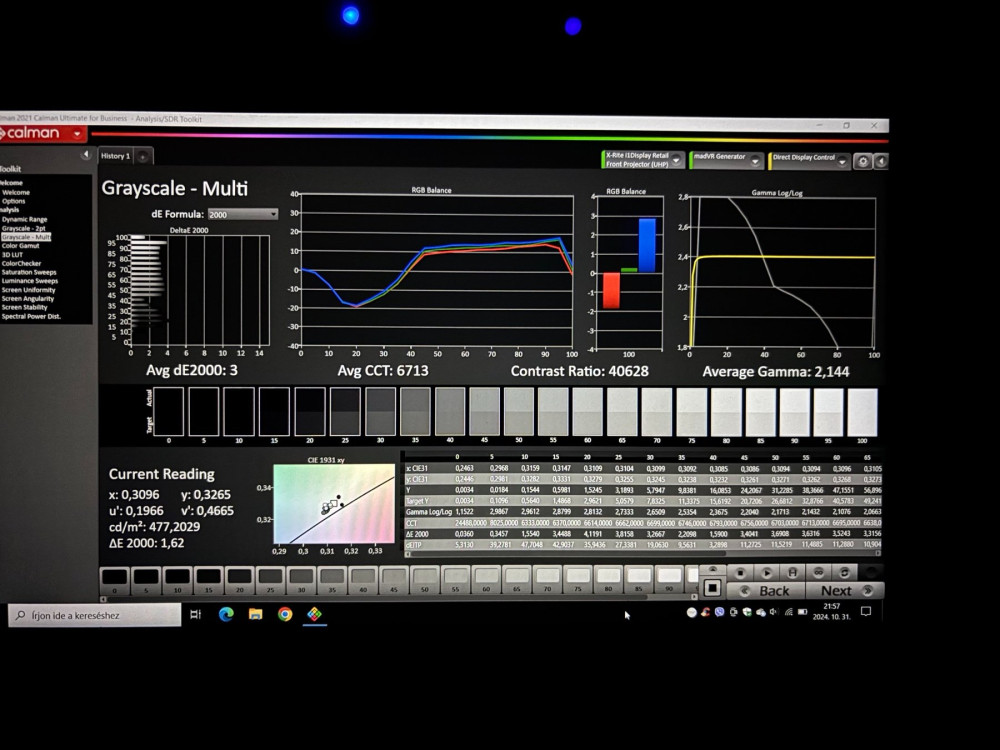Launch Google Chrome from the taskbar
1000x750 pixels.
(285, 614)
